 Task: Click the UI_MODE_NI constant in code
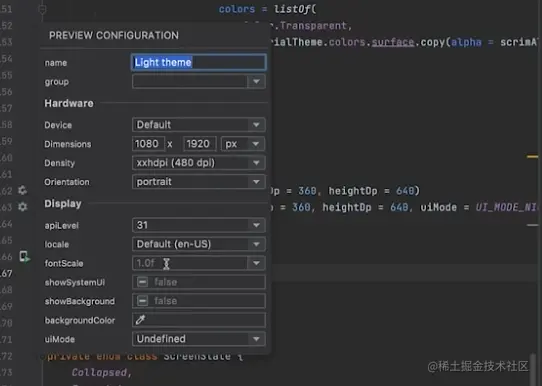coord(507,207)
